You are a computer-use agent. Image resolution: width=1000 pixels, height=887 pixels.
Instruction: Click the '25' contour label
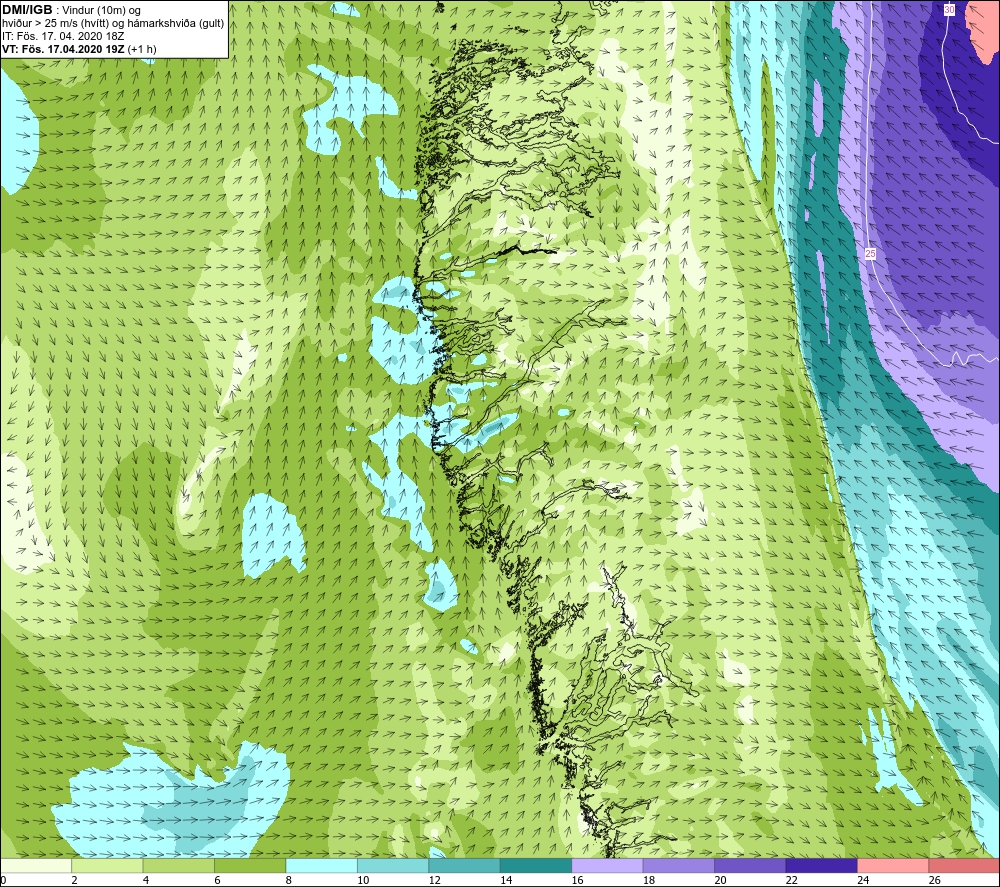tap(871, 254)
